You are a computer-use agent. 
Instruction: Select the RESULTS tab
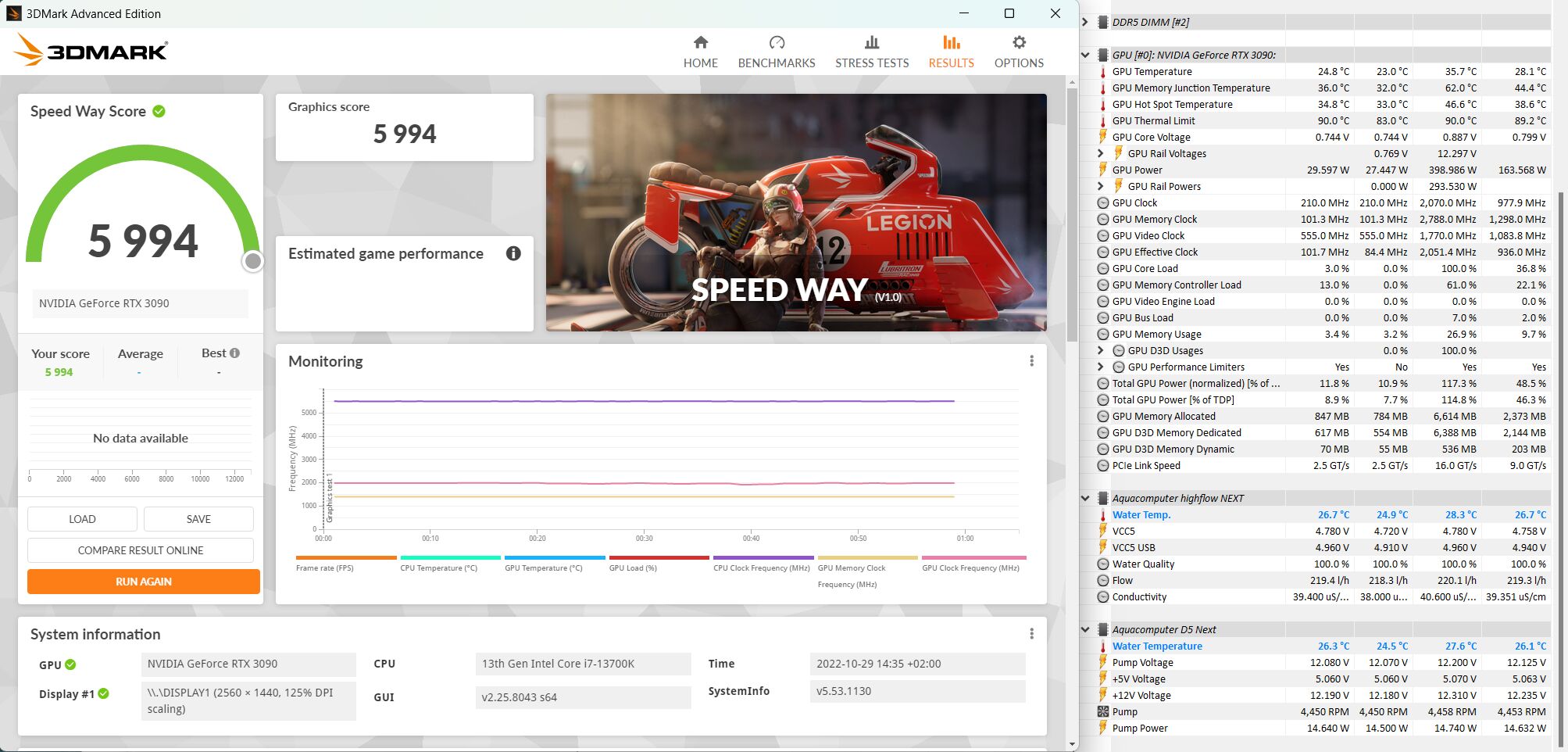[x=951, y=52]
